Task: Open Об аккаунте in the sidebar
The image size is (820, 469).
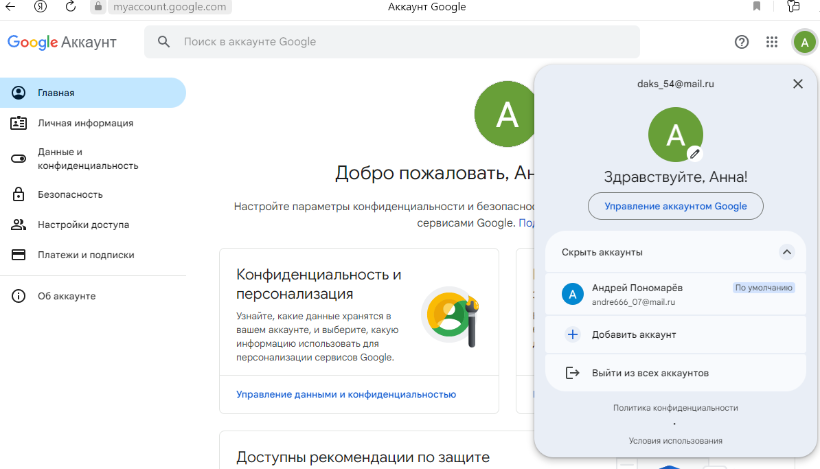Action: (x=93, y=296)
